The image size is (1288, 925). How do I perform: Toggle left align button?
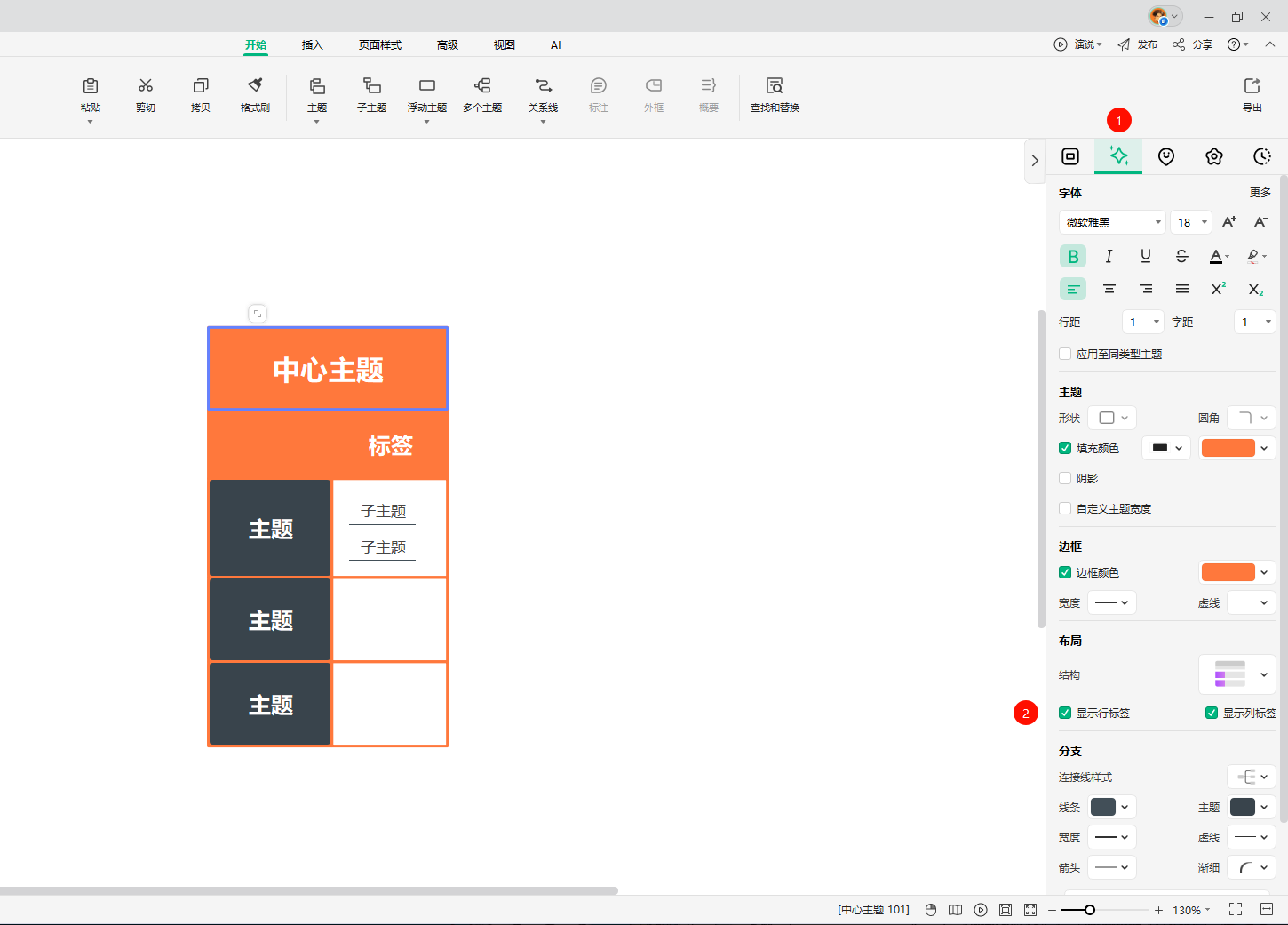(x=1073, y=289)
